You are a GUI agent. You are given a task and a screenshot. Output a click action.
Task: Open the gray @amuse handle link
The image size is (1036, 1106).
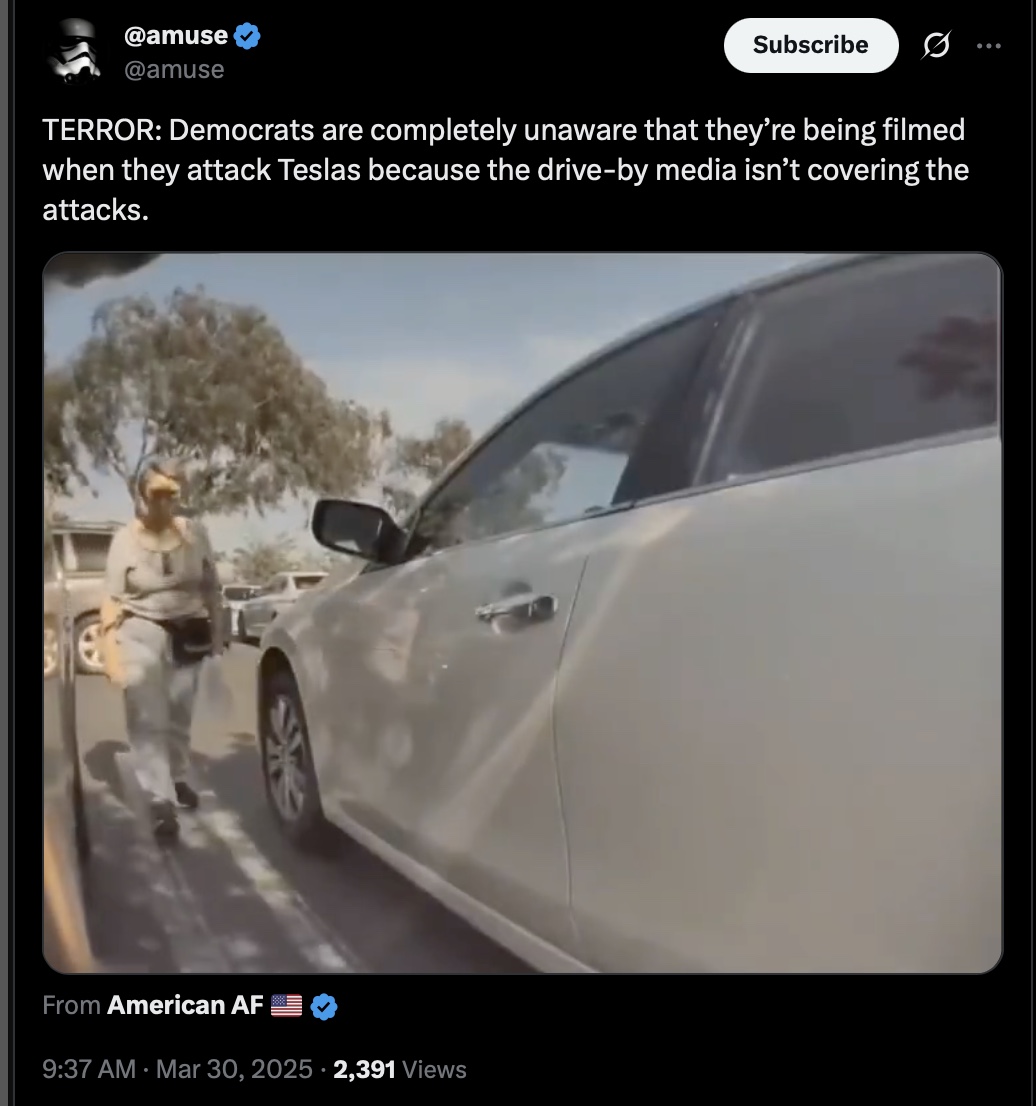point(174,69)
